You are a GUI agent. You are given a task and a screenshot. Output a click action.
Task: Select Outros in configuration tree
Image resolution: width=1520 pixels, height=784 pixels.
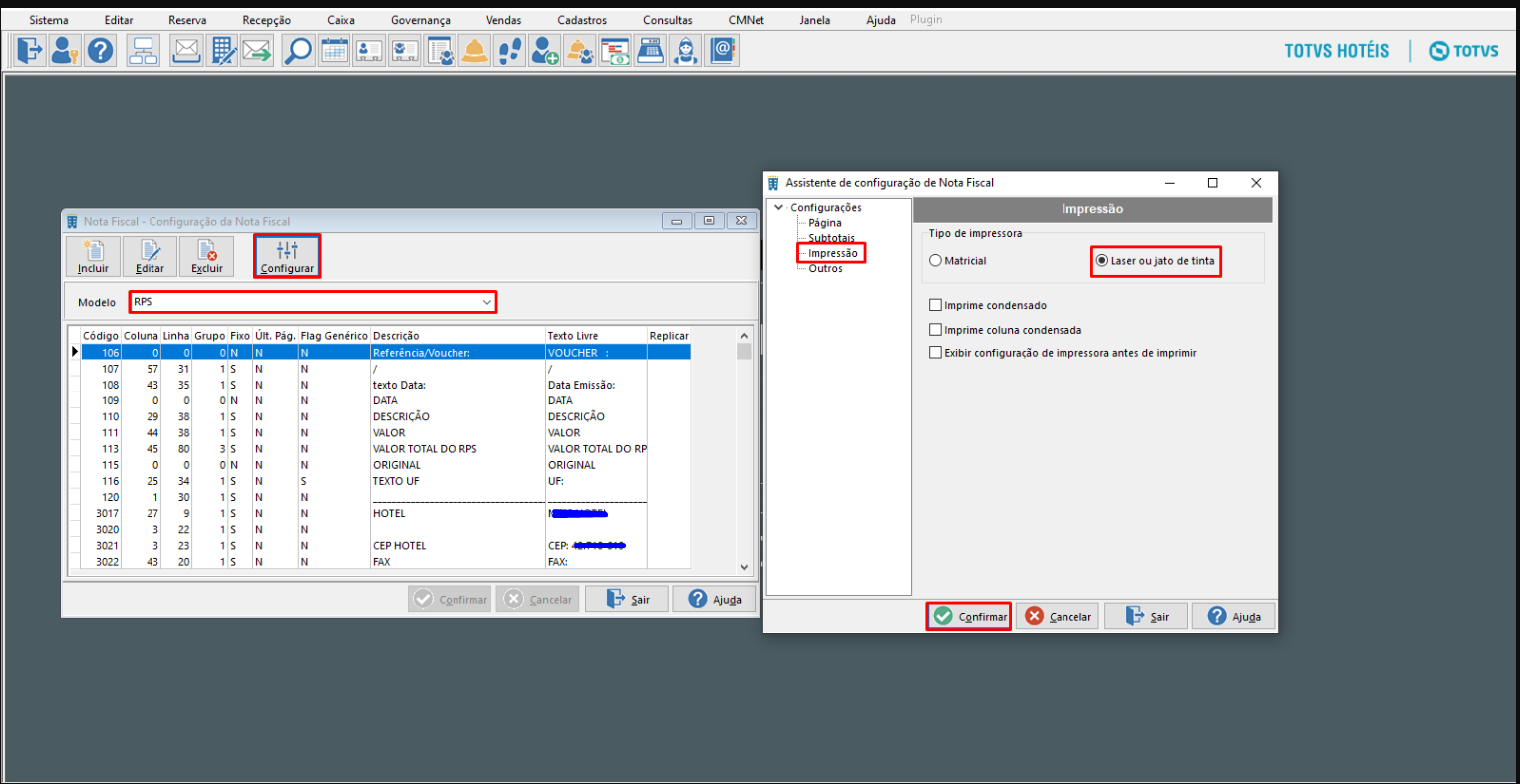tap(825, 269)
